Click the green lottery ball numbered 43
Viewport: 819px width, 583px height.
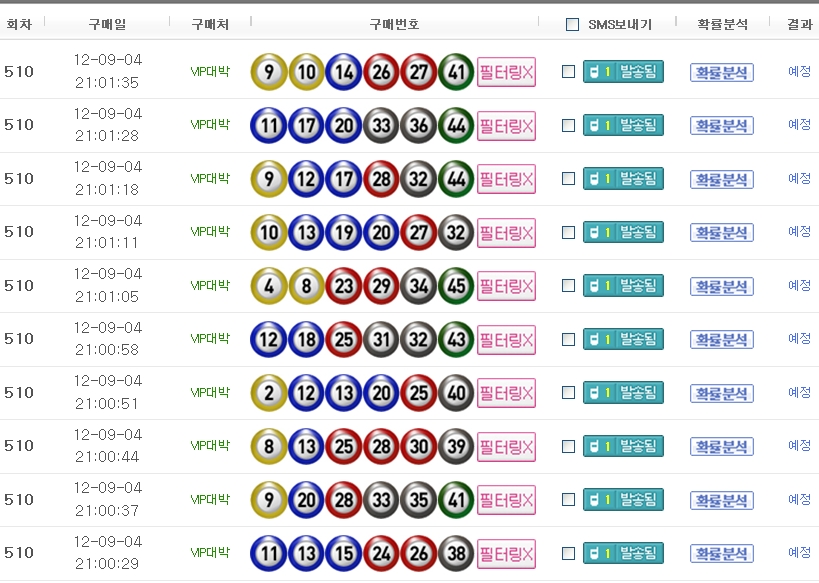pos(456,339)
